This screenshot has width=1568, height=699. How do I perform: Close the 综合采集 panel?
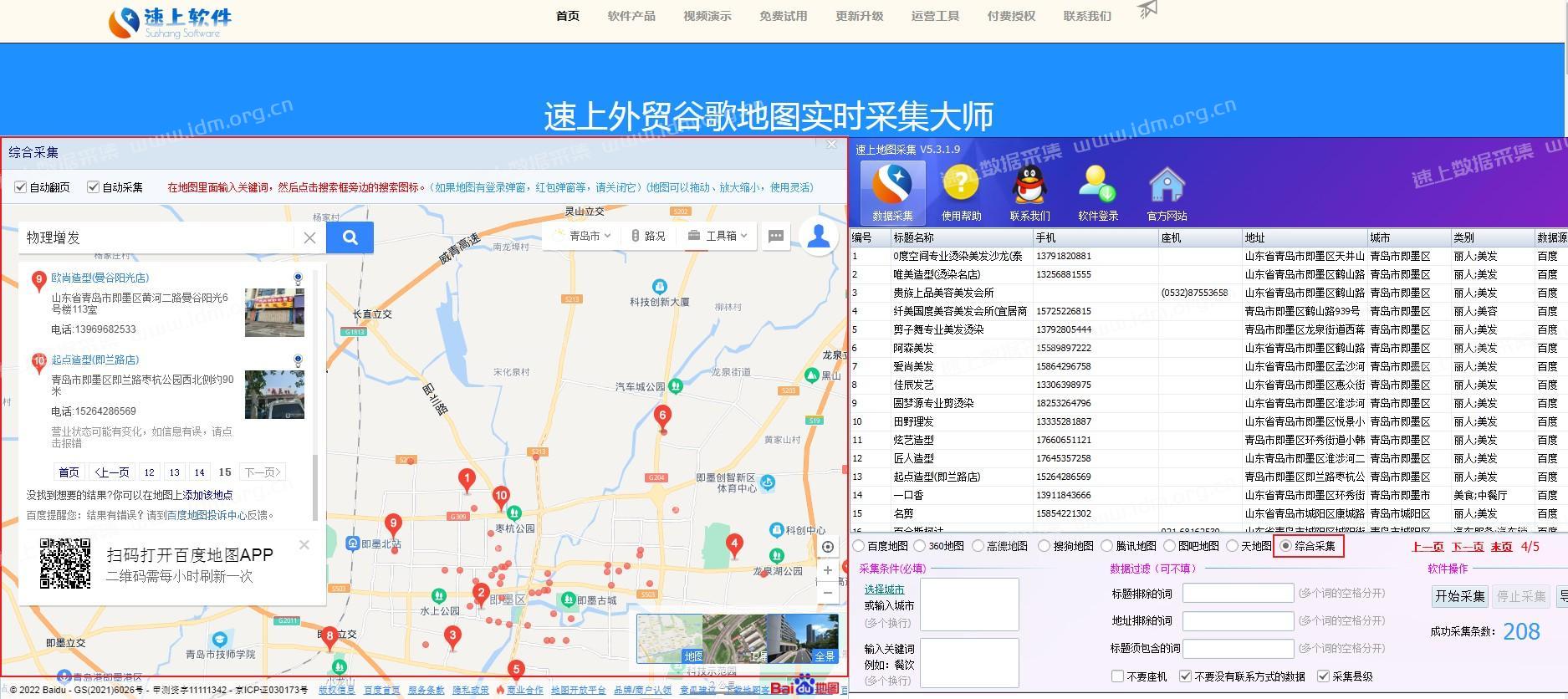tap(831, 145)
